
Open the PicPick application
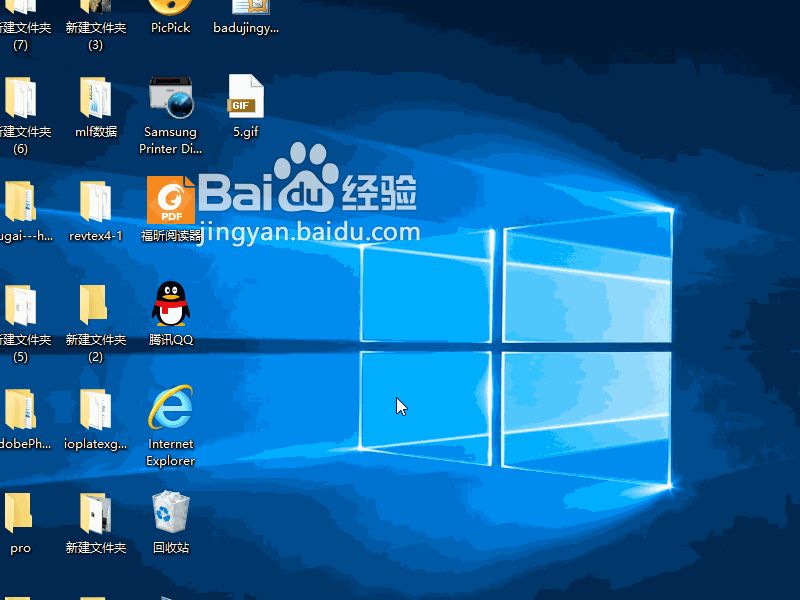(x=170, y=12)
